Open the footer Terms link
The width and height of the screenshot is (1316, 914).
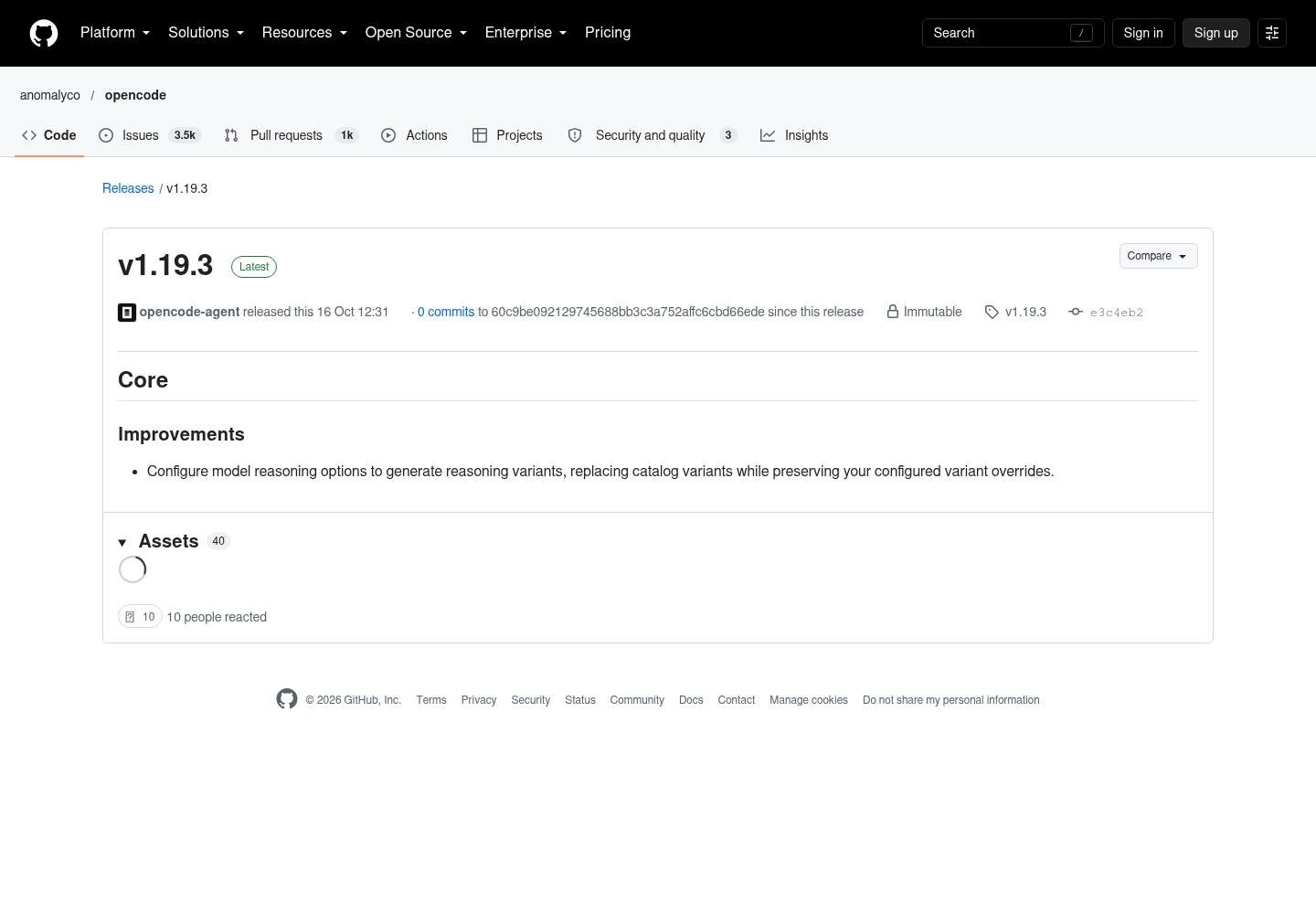(431, 700)
